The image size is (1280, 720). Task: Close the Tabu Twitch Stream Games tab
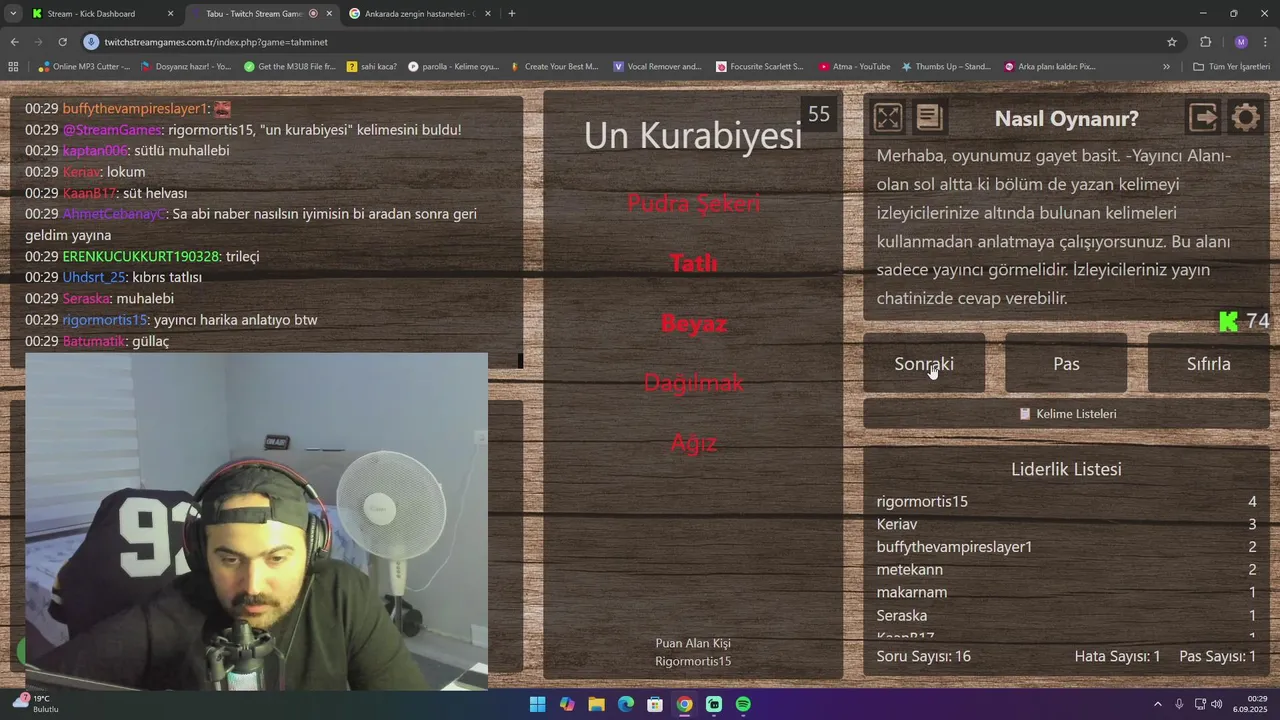(329, 14)
